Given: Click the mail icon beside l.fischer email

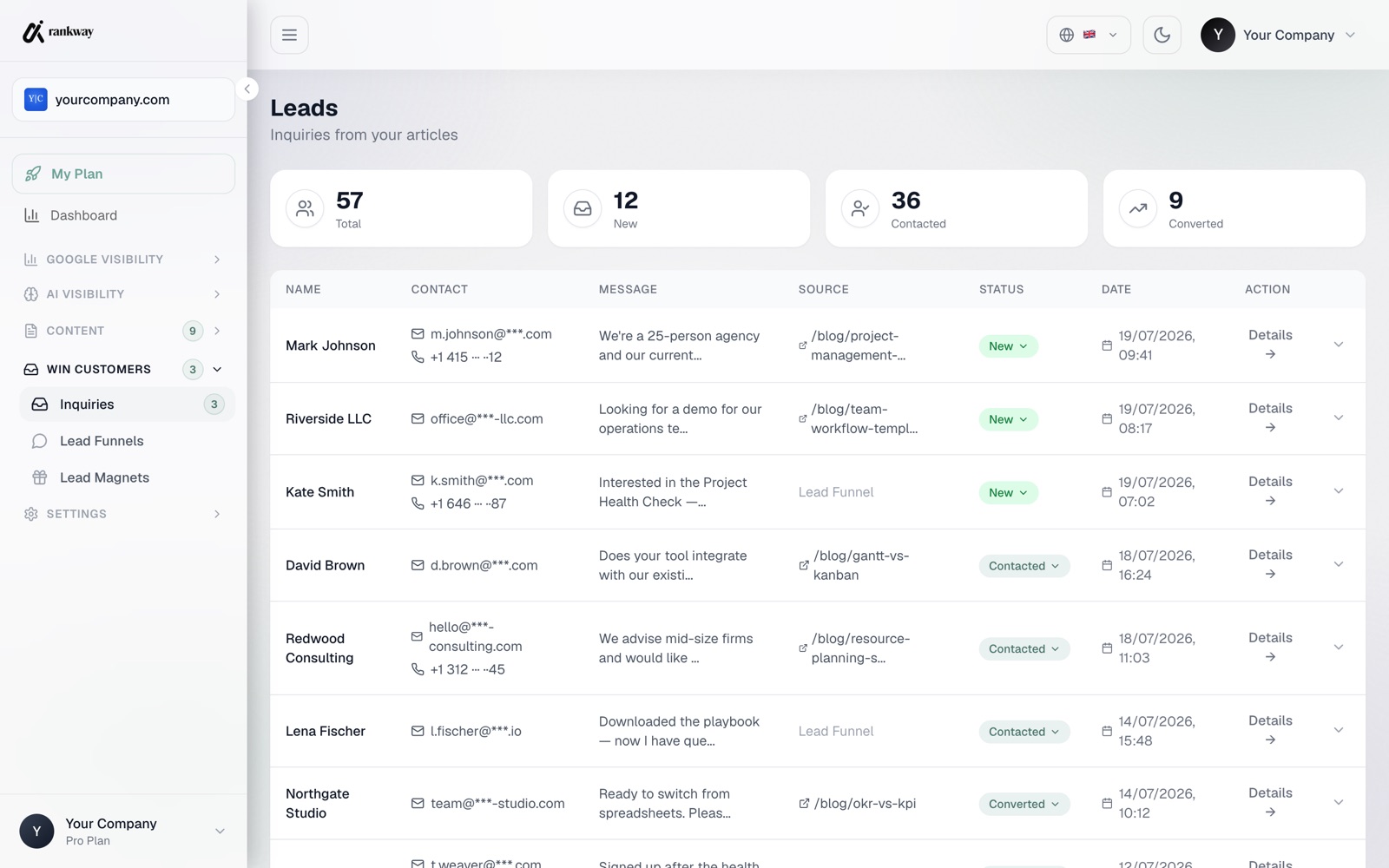Looking at the screenshot, I should pos(418,732).
